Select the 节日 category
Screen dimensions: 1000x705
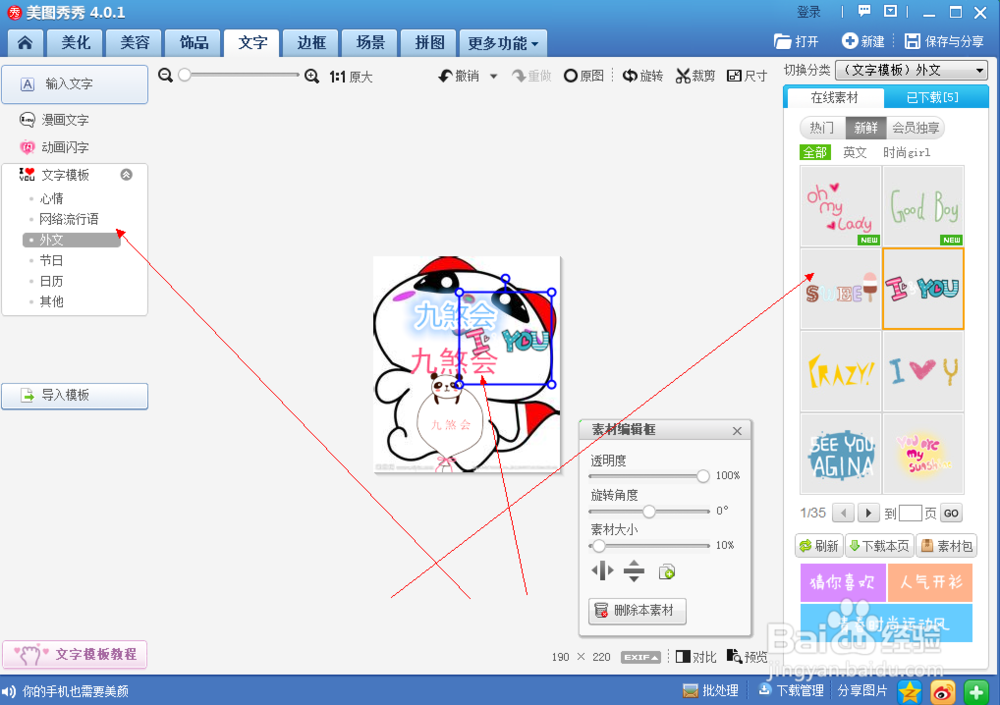[51, 260]
